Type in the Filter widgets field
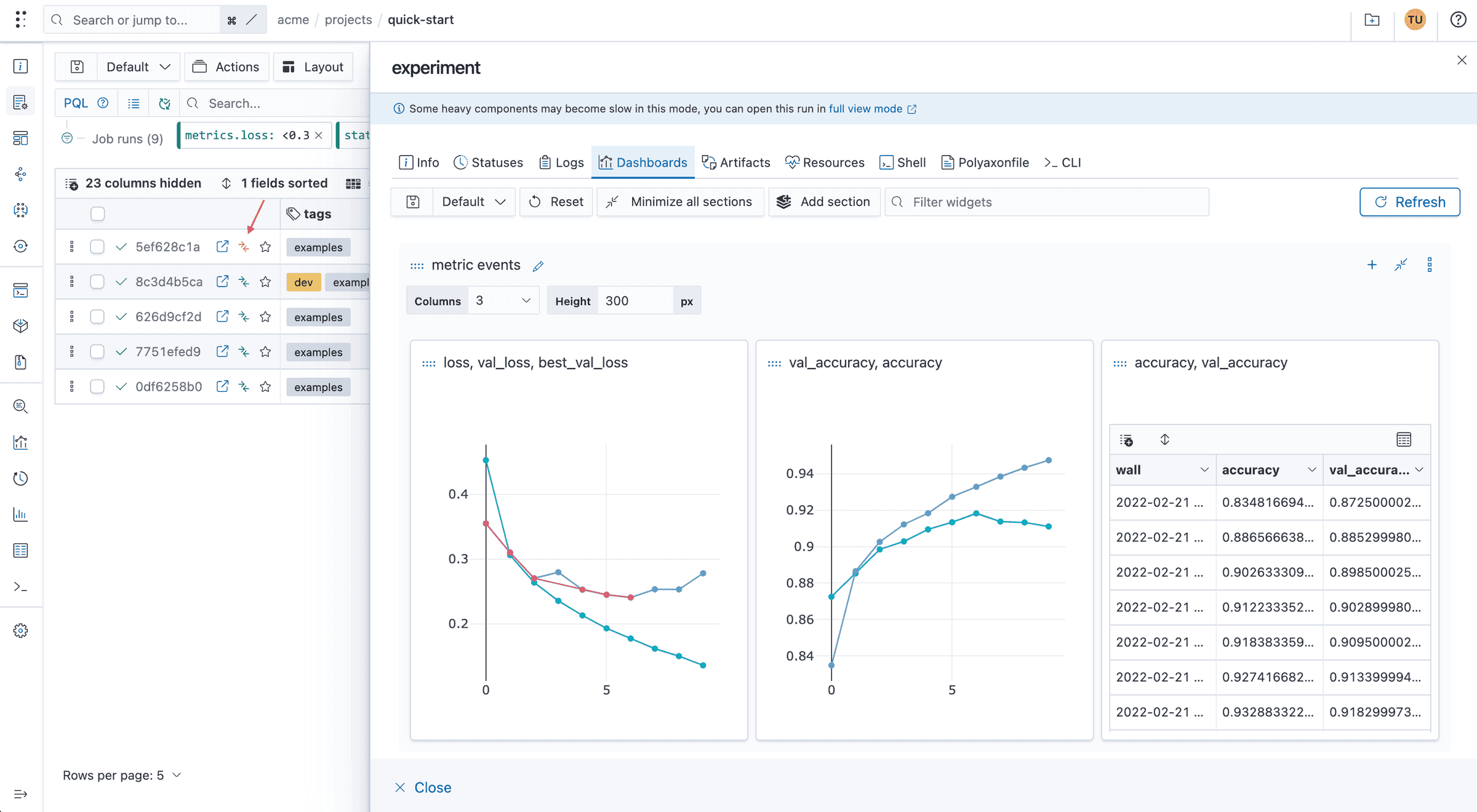 click(1046, 202)
